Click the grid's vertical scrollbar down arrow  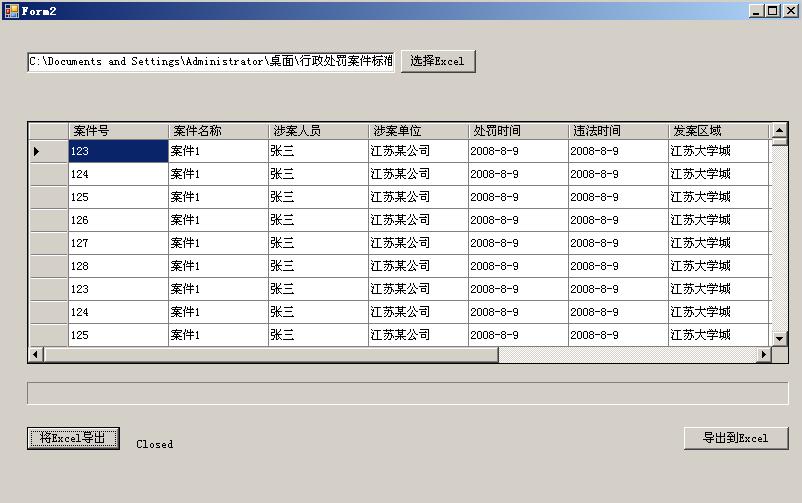pos(779,338)
